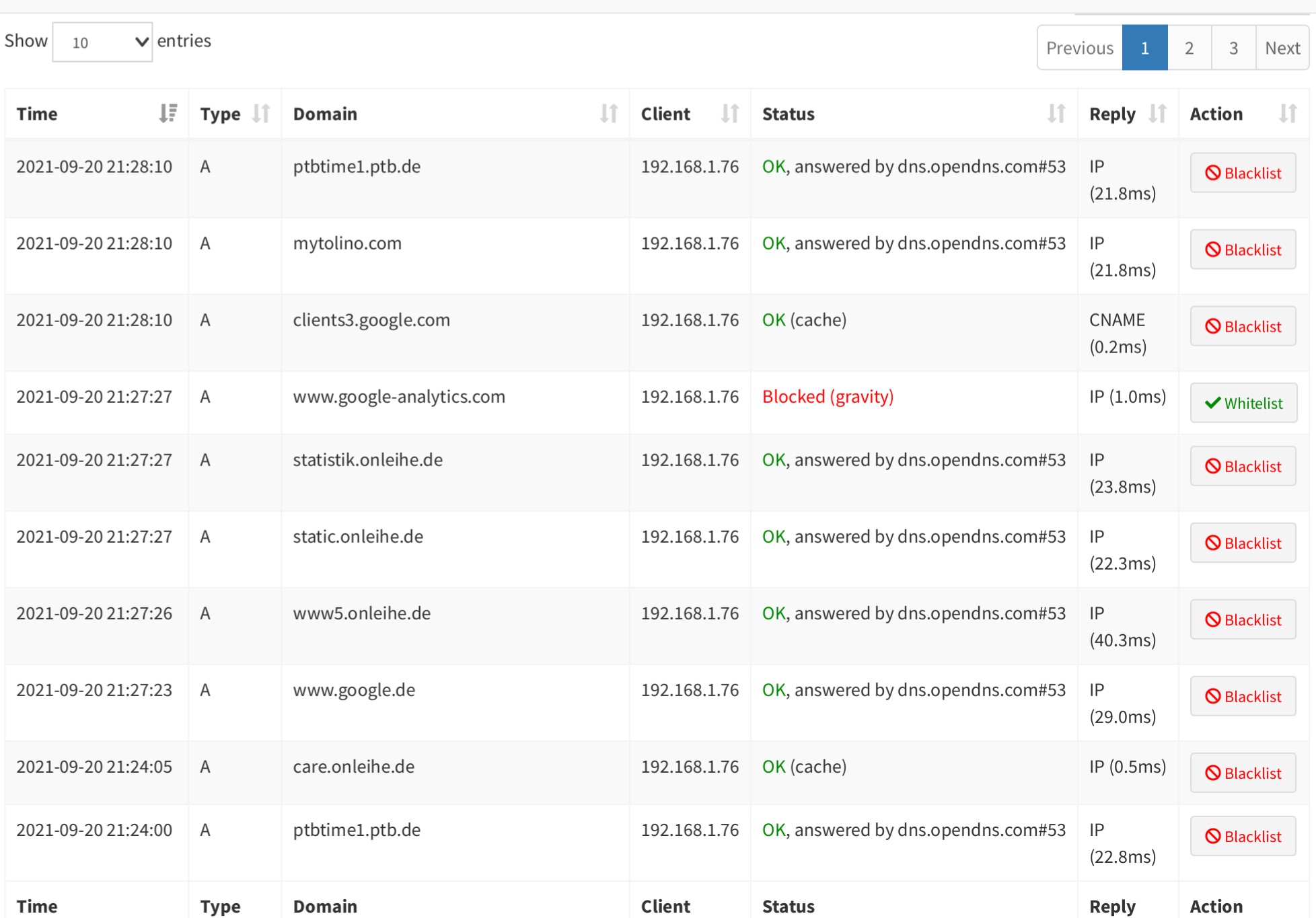The image size is (1316, 918).
Task: Sort by Action column arrows icon
Action: pos(1288,114)
